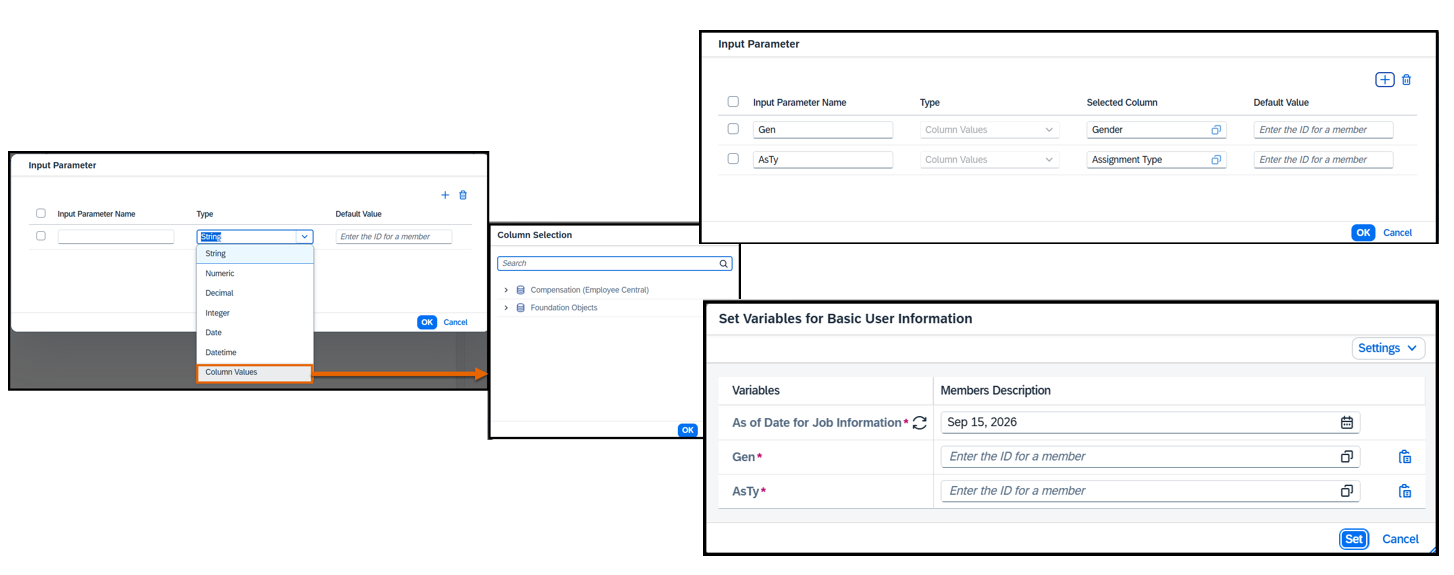Open value help for Gen variable
Viewport: 1454px width, 575px height.
pos(1346,456)
